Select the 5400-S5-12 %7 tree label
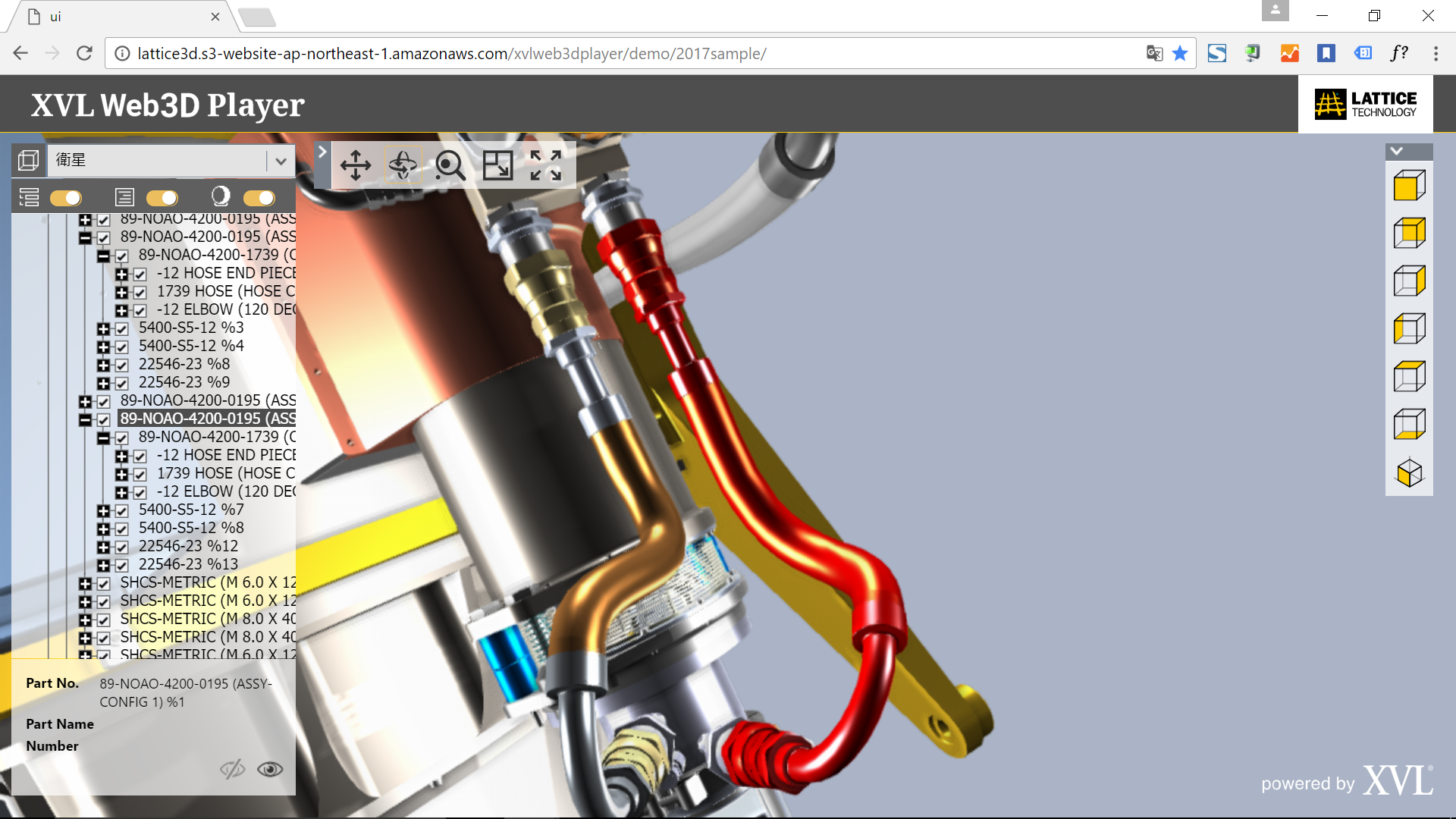 (x=191, y=510)
